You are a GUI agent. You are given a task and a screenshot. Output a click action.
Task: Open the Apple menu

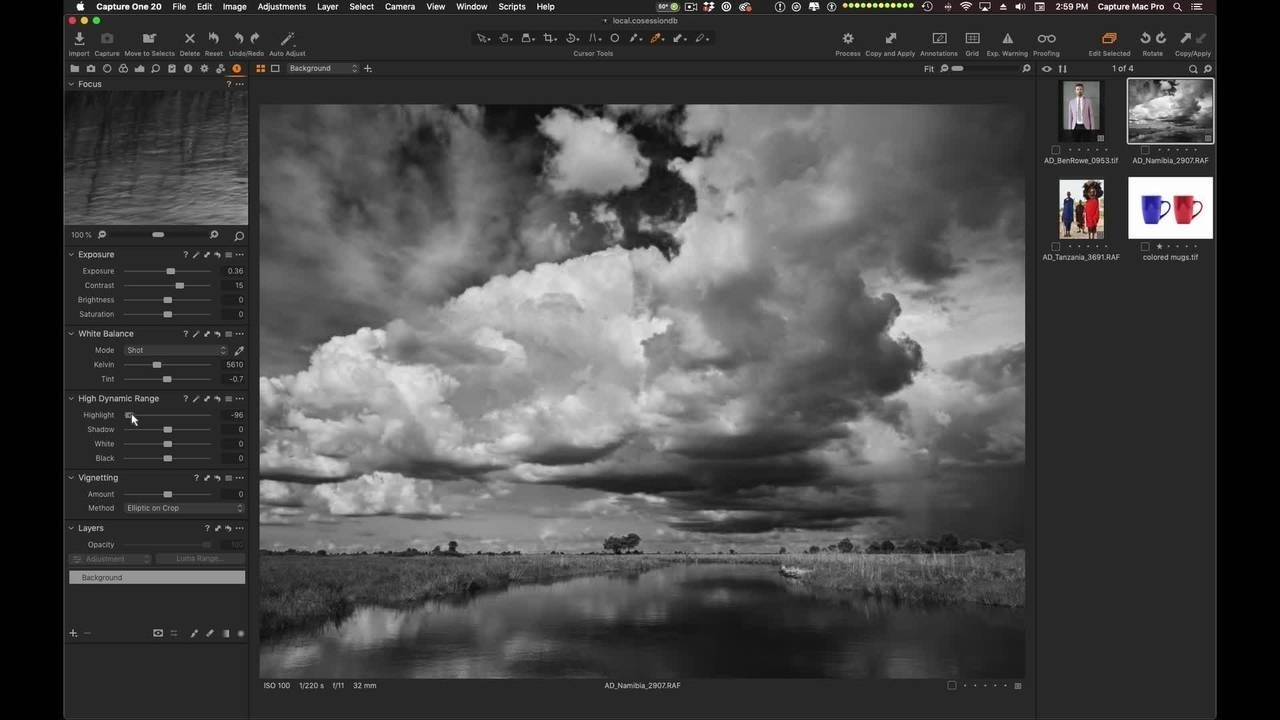[x=80, y=7]
